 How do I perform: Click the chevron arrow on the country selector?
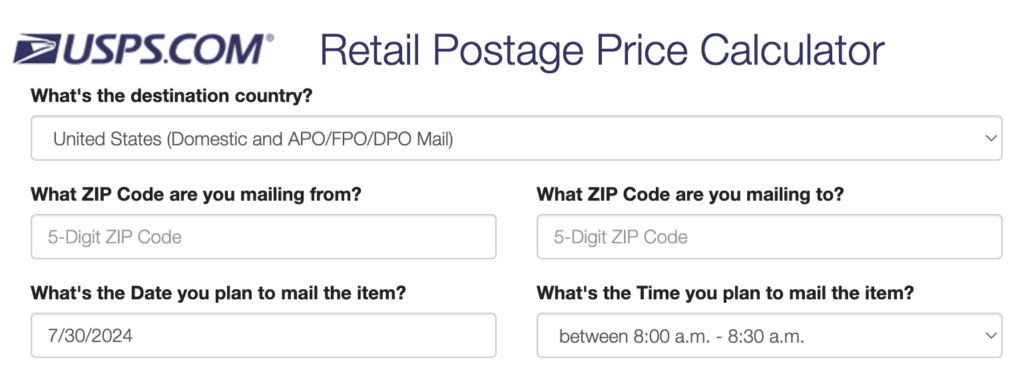(991, 138)
